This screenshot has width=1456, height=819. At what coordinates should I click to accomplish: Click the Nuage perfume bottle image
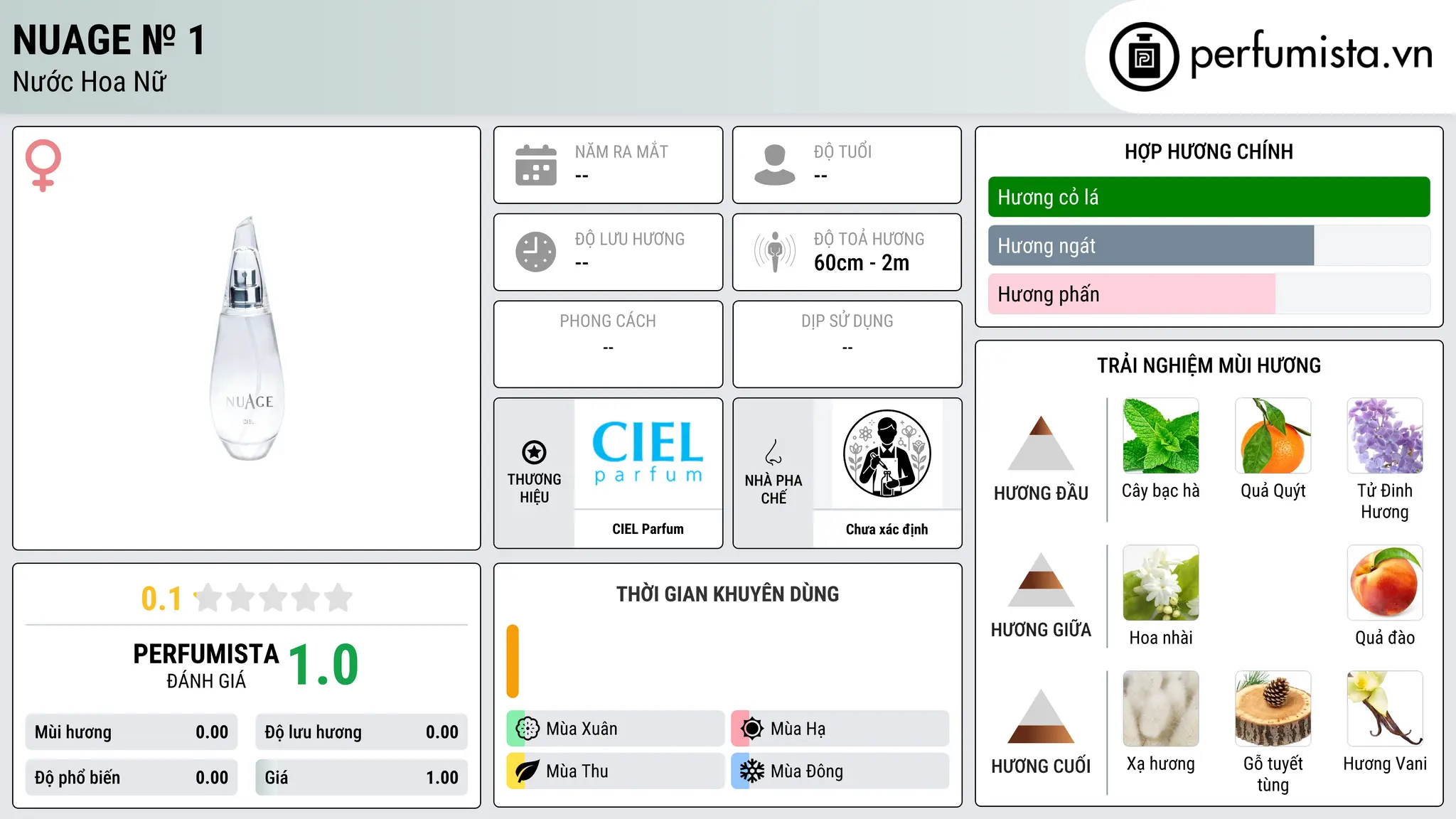click(x=247, y=338)
